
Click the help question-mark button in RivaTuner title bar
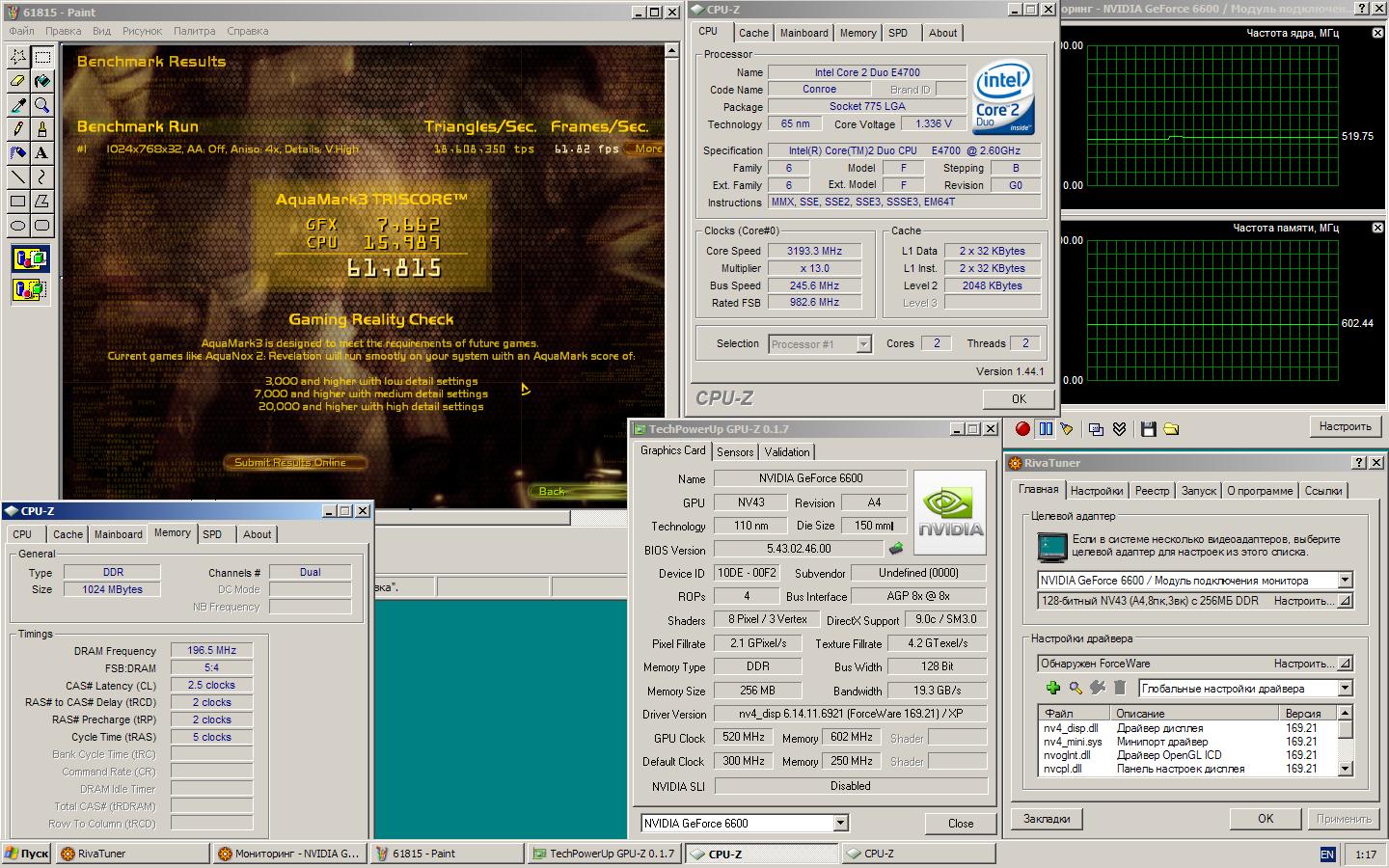[1359, 463]
